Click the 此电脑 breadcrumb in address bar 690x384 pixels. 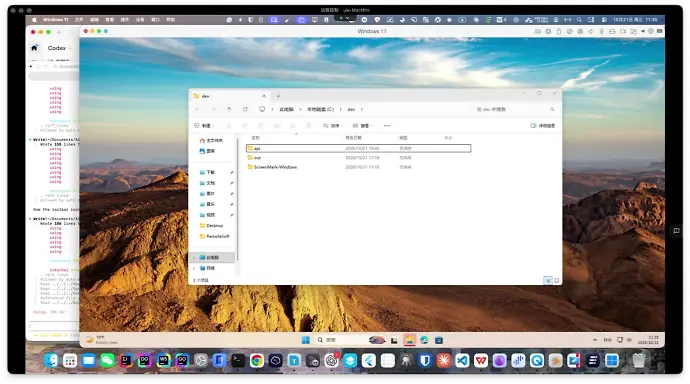pyautogui.click(x=286, y=110)
